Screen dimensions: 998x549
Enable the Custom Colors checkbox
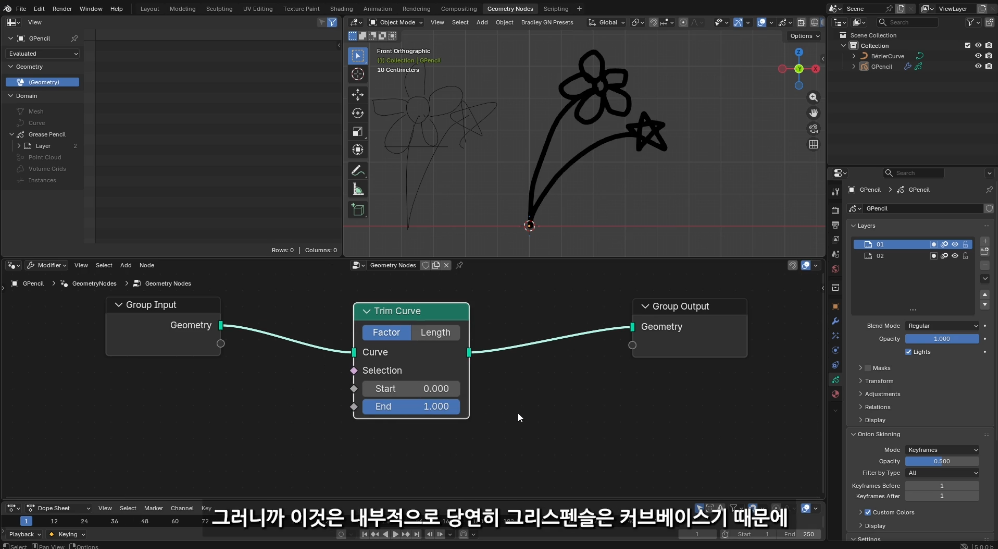866,512
